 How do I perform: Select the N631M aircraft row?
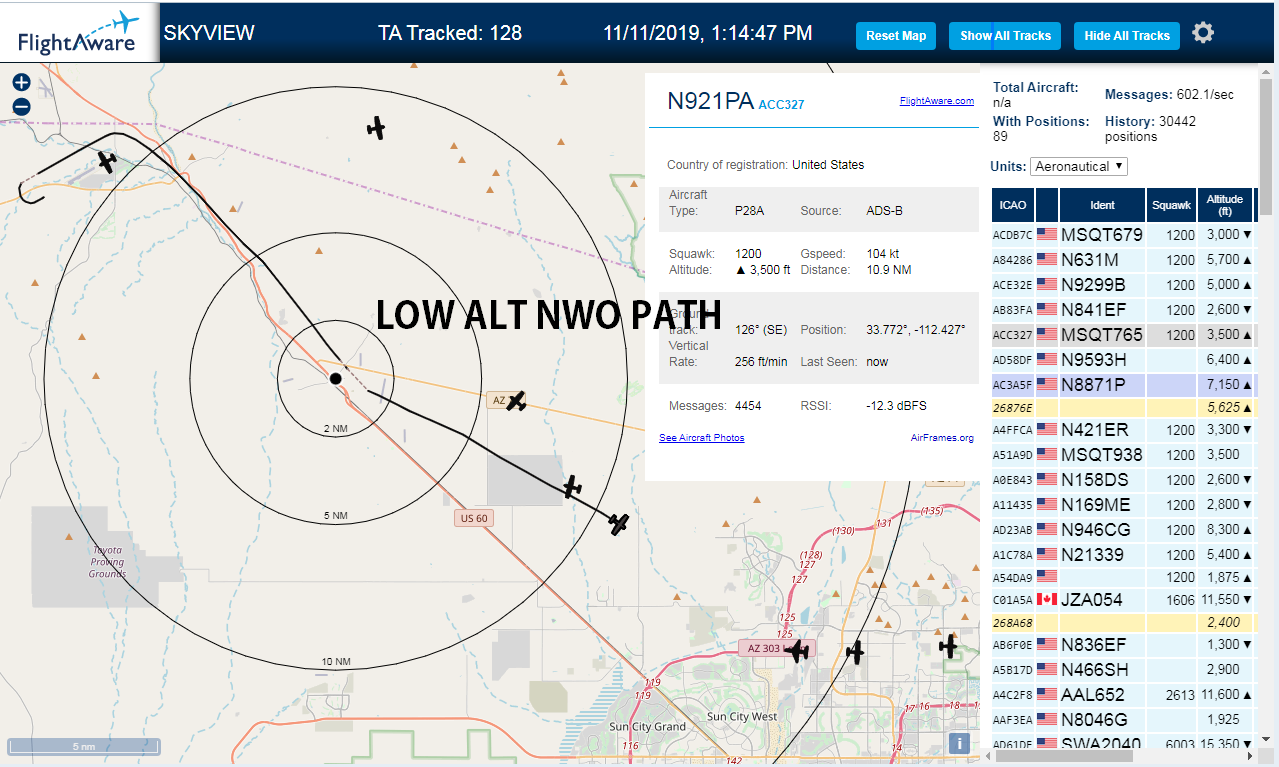point(1123,260)
